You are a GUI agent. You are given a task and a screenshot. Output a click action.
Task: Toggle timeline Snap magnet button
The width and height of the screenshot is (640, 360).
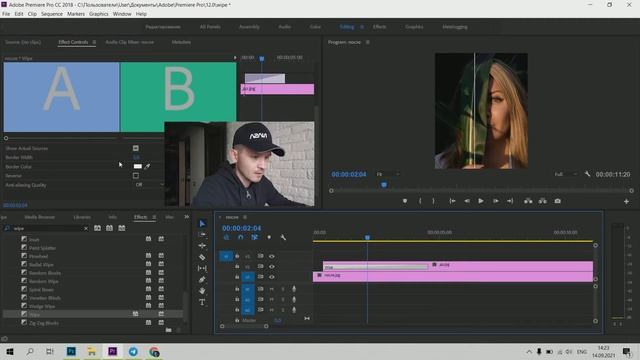click(x=240, y=237)
